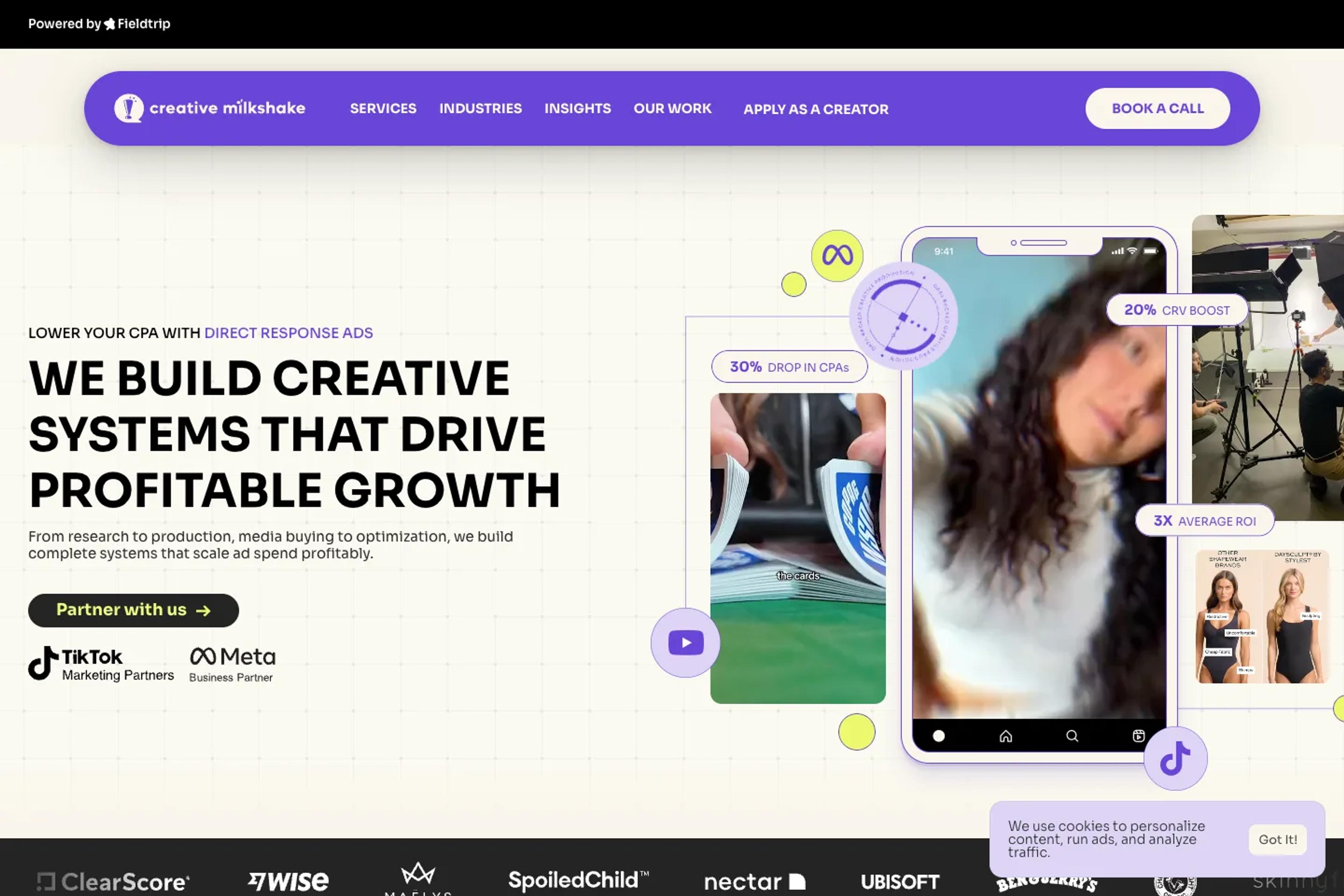The height and width of the screenshot is (896, 1344).
Task: Click the circular data-backed creative badge
Action: pos(903,316)
